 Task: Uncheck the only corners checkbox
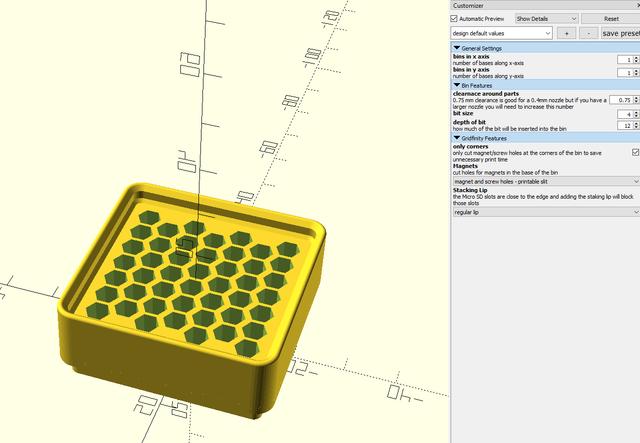pyautogui.click(x=635, y=152)
